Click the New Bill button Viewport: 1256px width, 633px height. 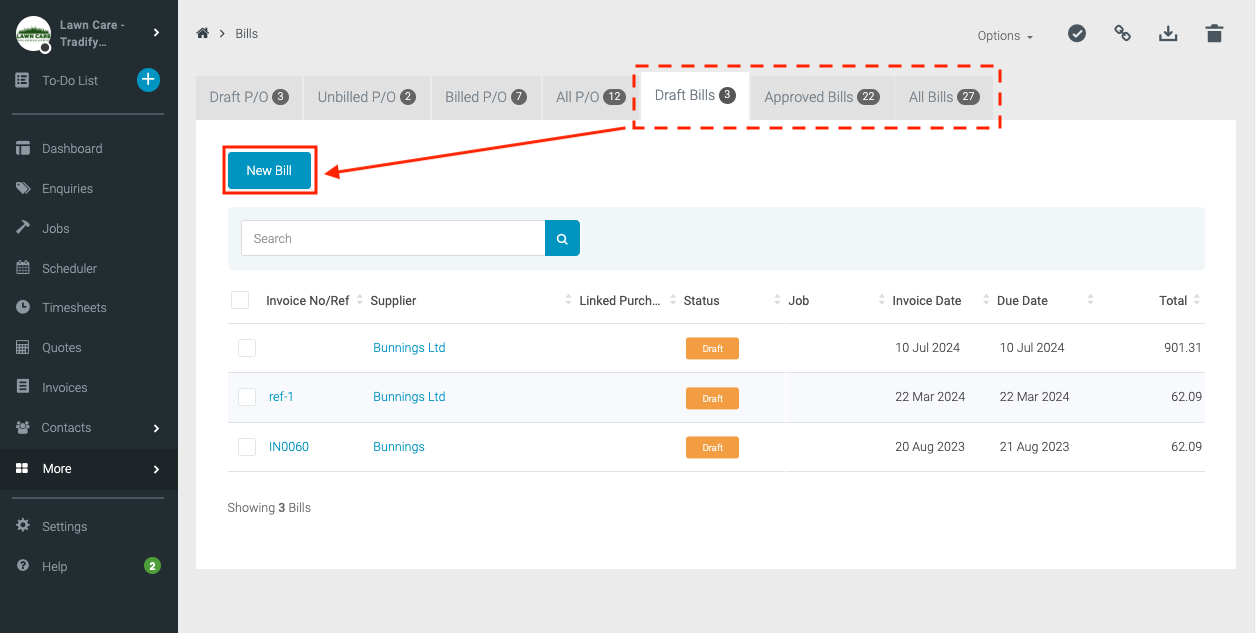click(269, 170)
